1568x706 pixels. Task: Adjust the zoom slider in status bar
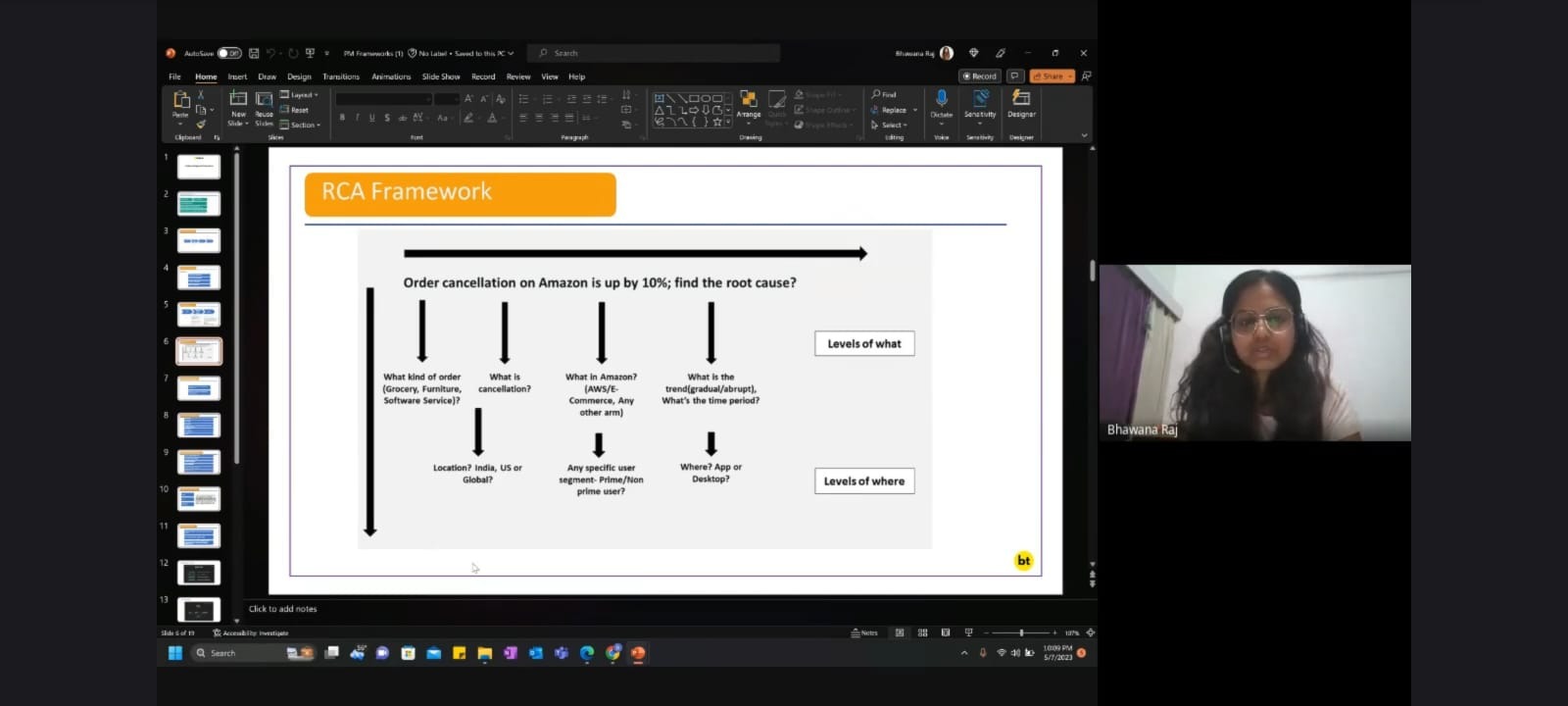pyautogui.click(x=1021, y=633)
